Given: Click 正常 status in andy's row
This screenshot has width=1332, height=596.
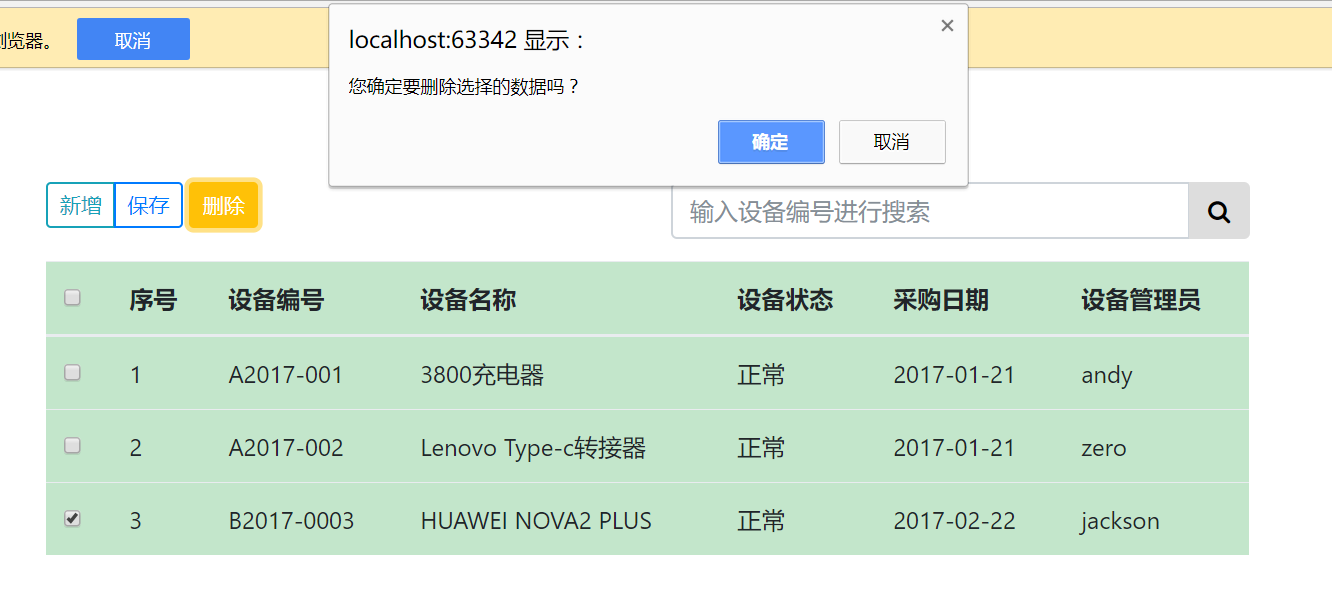Looking at the screenshot, I should pos(761,375).
